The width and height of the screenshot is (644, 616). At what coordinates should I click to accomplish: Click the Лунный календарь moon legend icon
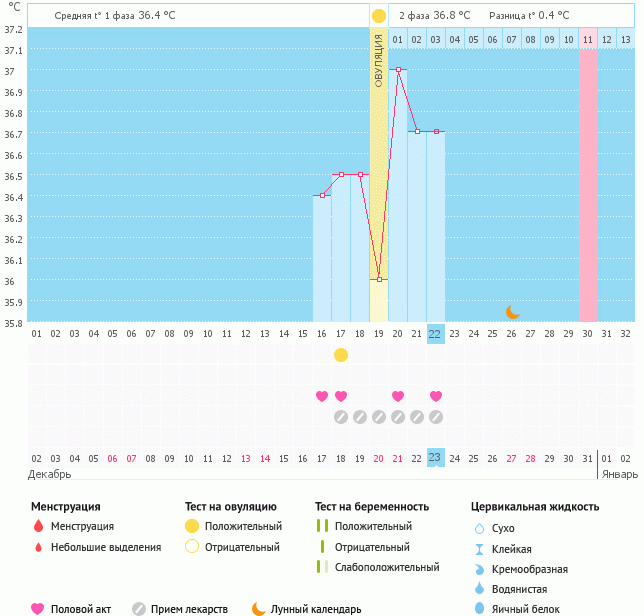[x=259, y=609]
